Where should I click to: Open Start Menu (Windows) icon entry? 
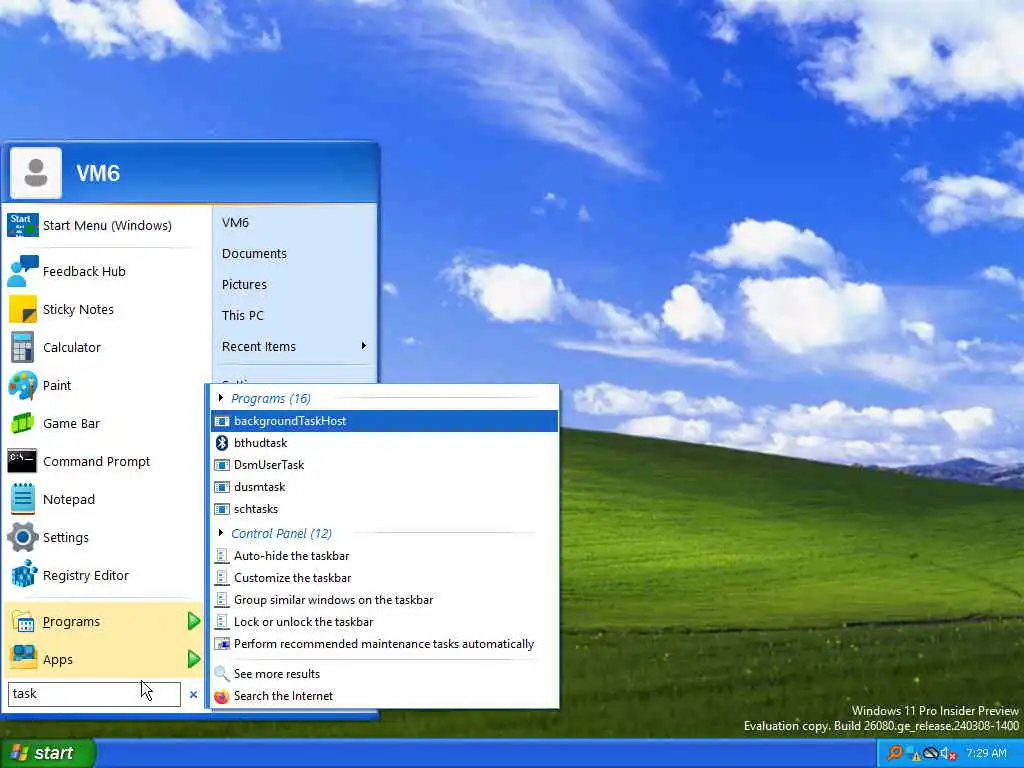[x=22, y=225]
